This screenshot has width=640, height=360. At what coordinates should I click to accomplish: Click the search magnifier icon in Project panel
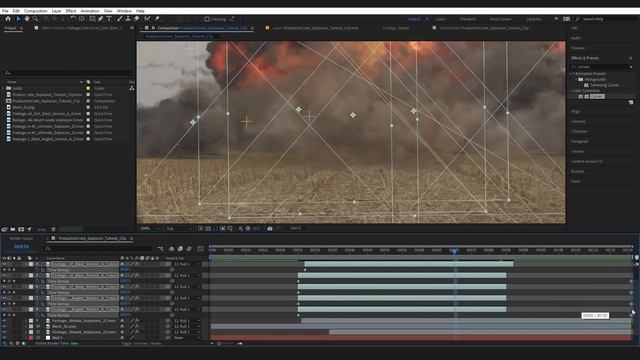pos(7,73)
